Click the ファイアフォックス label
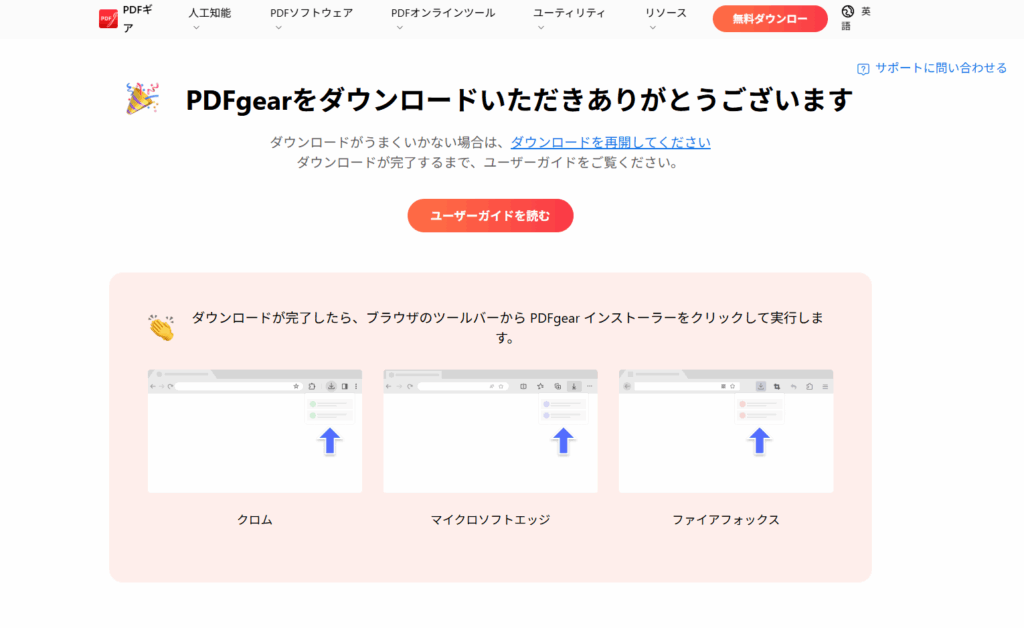The image size is (1024, 628). point(726,520)
